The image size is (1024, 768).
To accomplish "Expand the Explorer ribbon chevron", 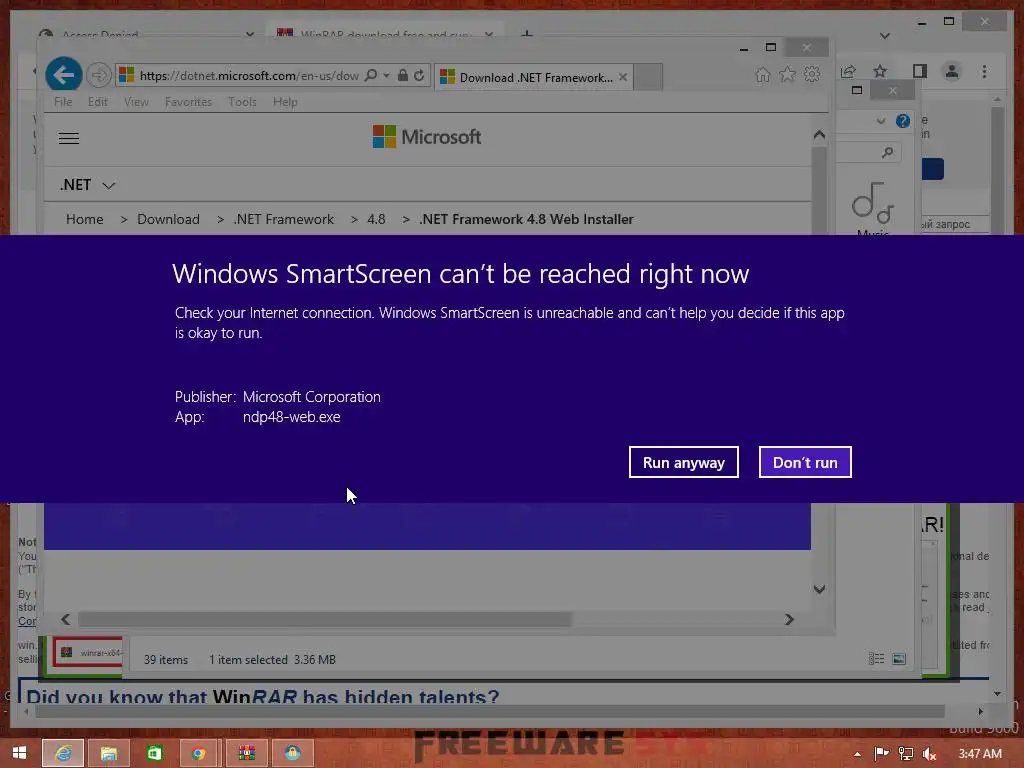I will [x=881, y=121].
